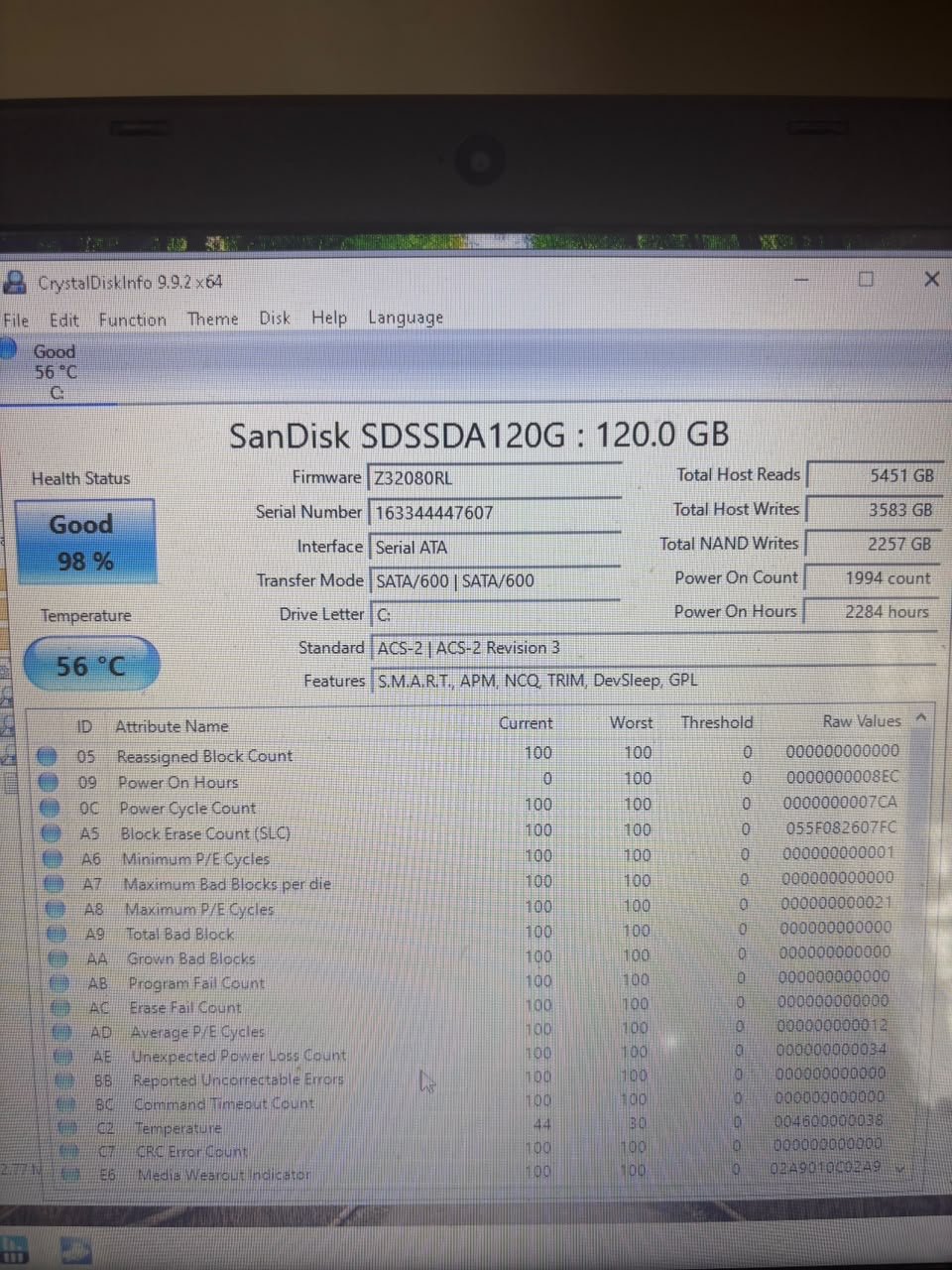Click the Drive Letter field C:
Viewport: 952px width, 1270px height.
point(494,614)
